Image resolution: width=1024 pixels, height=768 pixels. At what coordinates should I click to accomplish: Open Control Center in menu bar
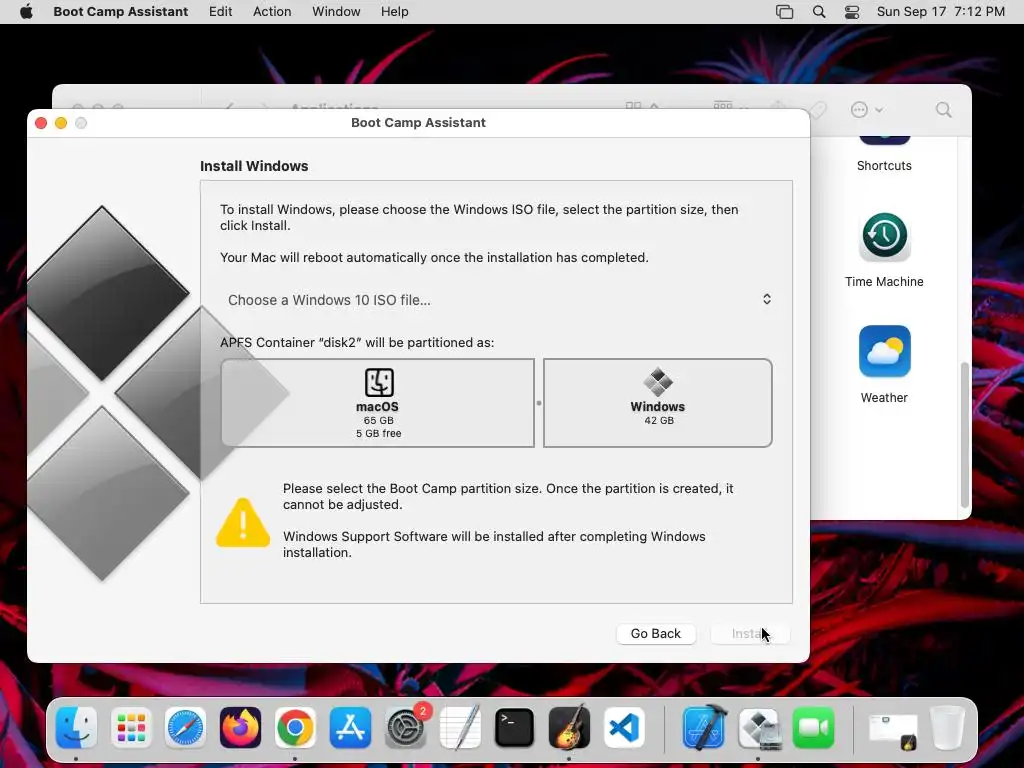coord(852,11)
